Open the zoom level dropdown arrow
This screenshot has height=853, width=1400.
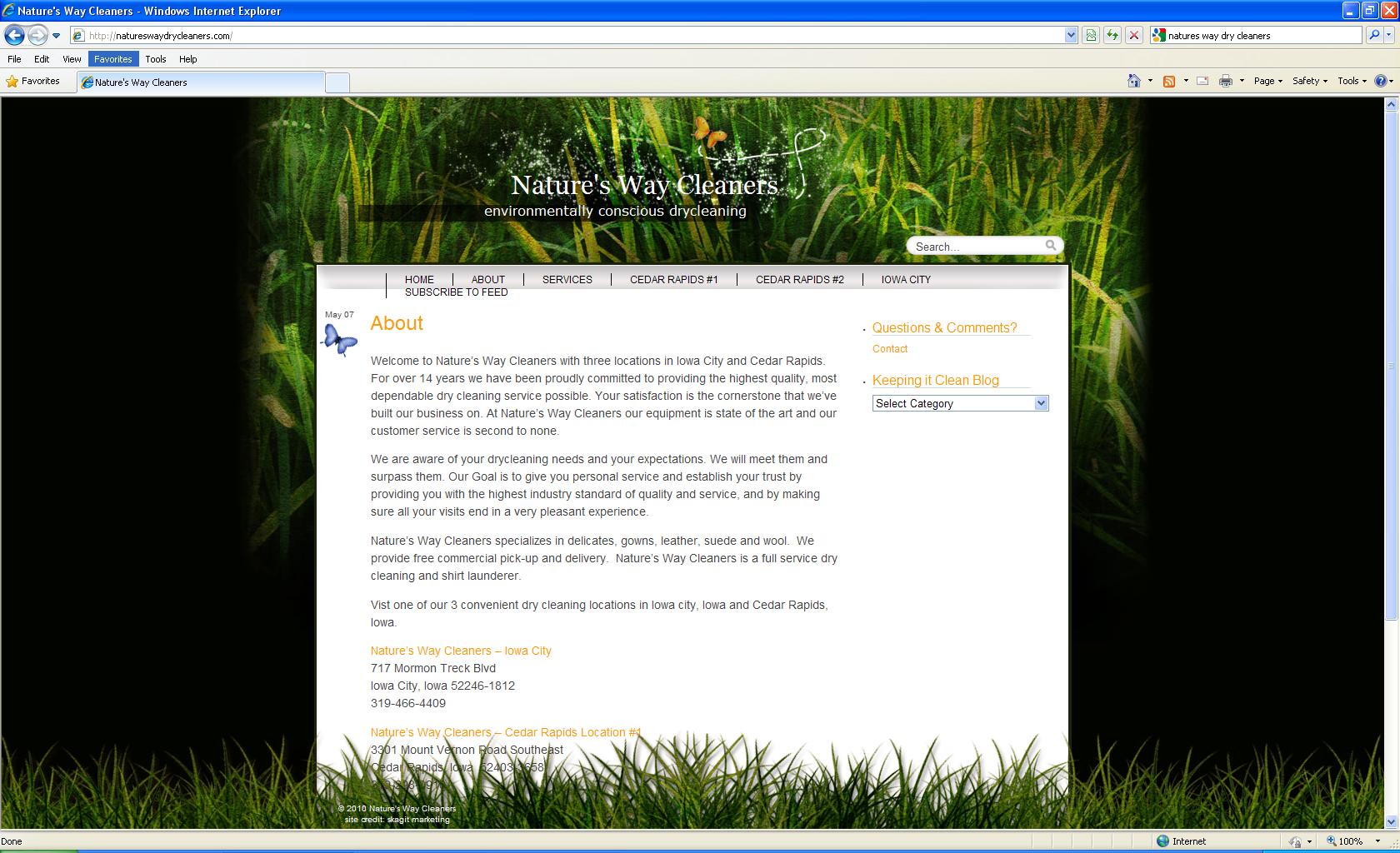[x=1377, y=841]
